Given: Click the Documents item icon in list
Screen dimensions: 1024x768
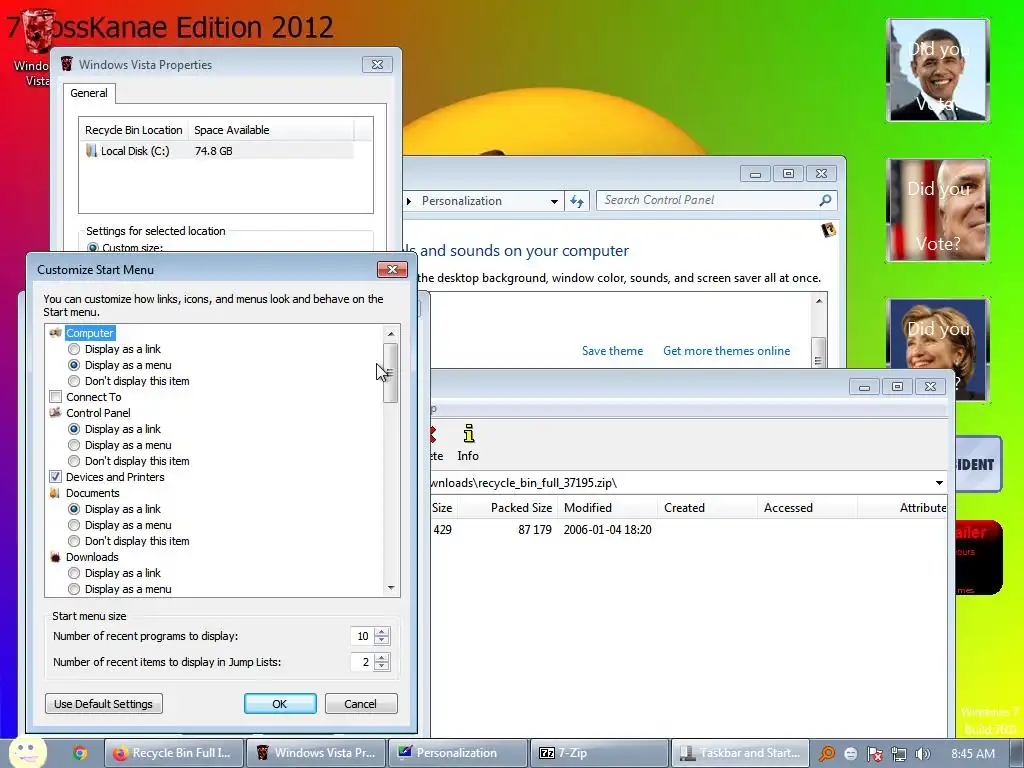Looking at the screenshot, I should tap(56, 493).
